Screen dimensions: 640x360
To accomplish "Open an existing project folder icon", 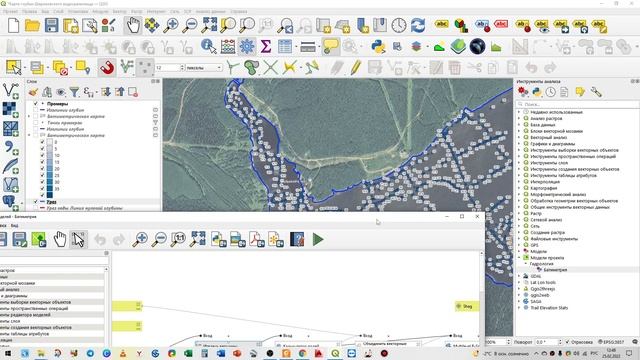I will pos(32,25).
